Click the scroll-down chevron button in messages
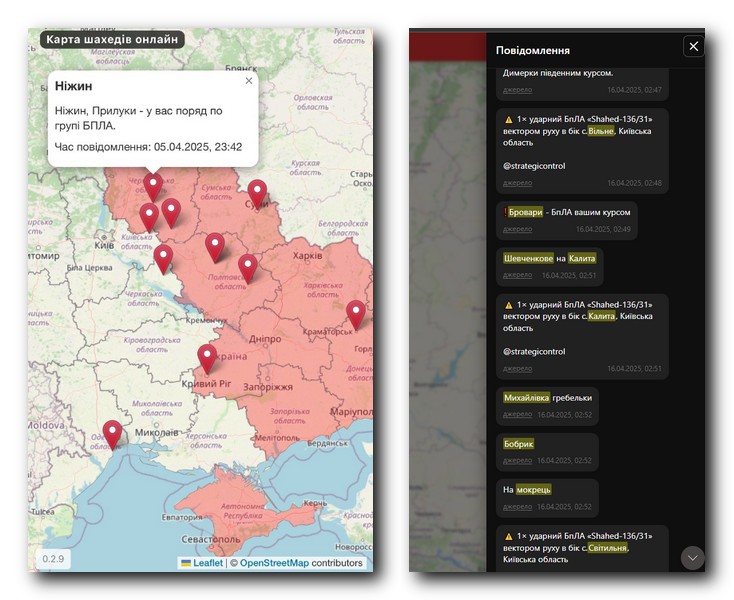The image size is (734, 600). 692,558
